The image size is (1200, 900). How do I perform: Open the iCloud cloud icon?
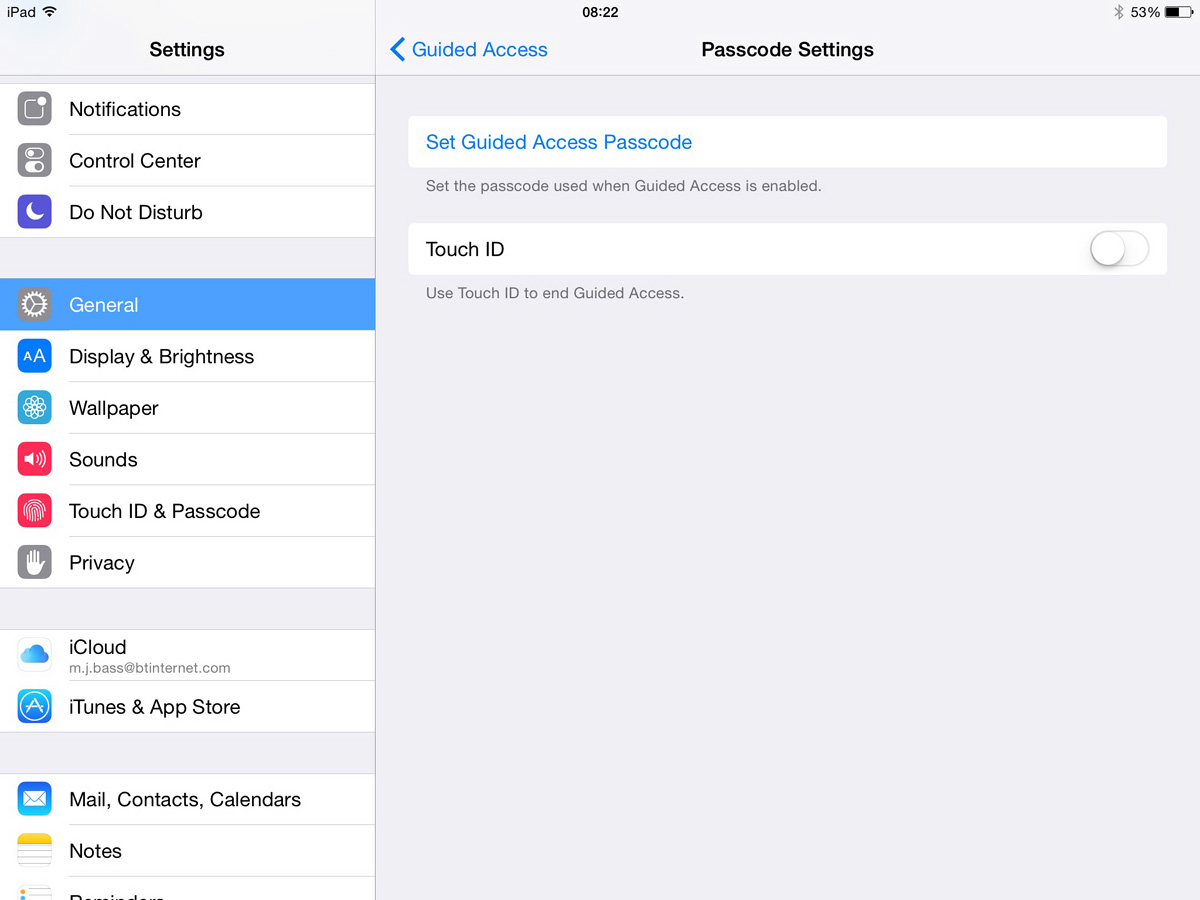35,655
